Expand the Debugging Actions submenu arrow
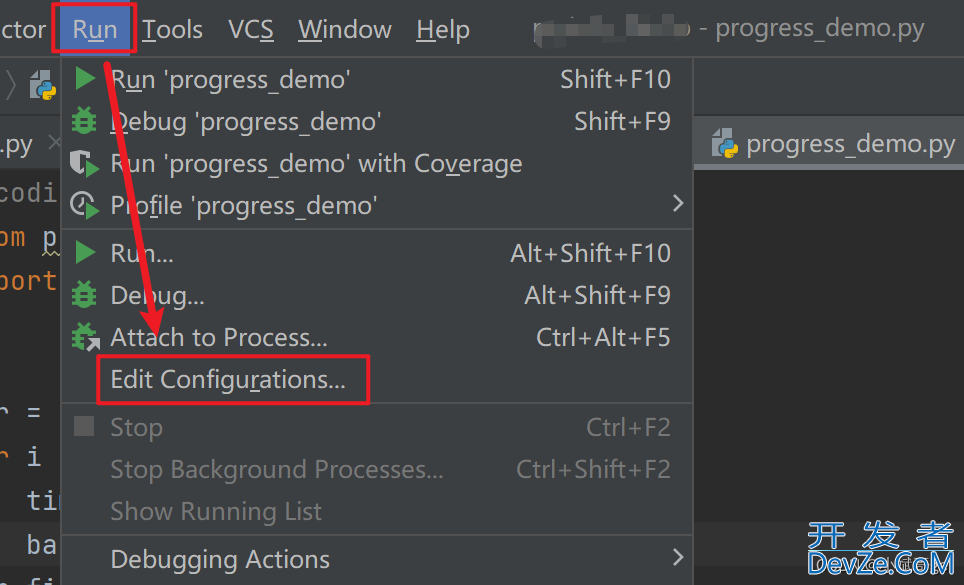 (678, 557)
